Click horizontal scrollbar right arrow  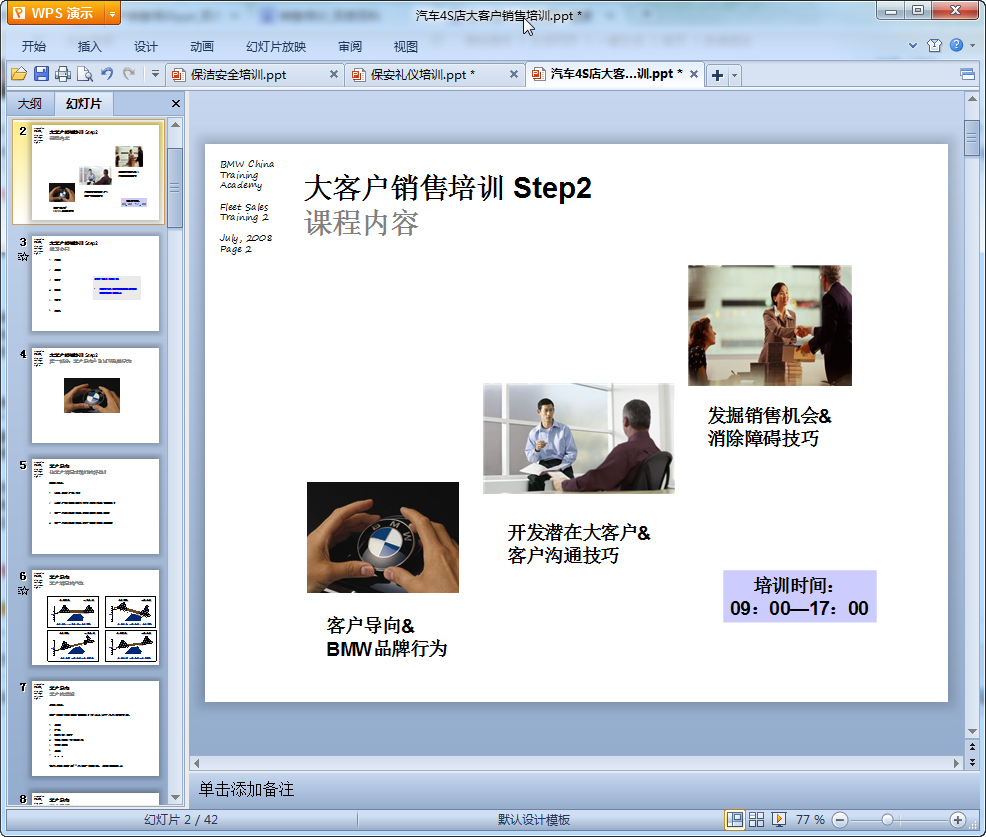click(956, 763)
